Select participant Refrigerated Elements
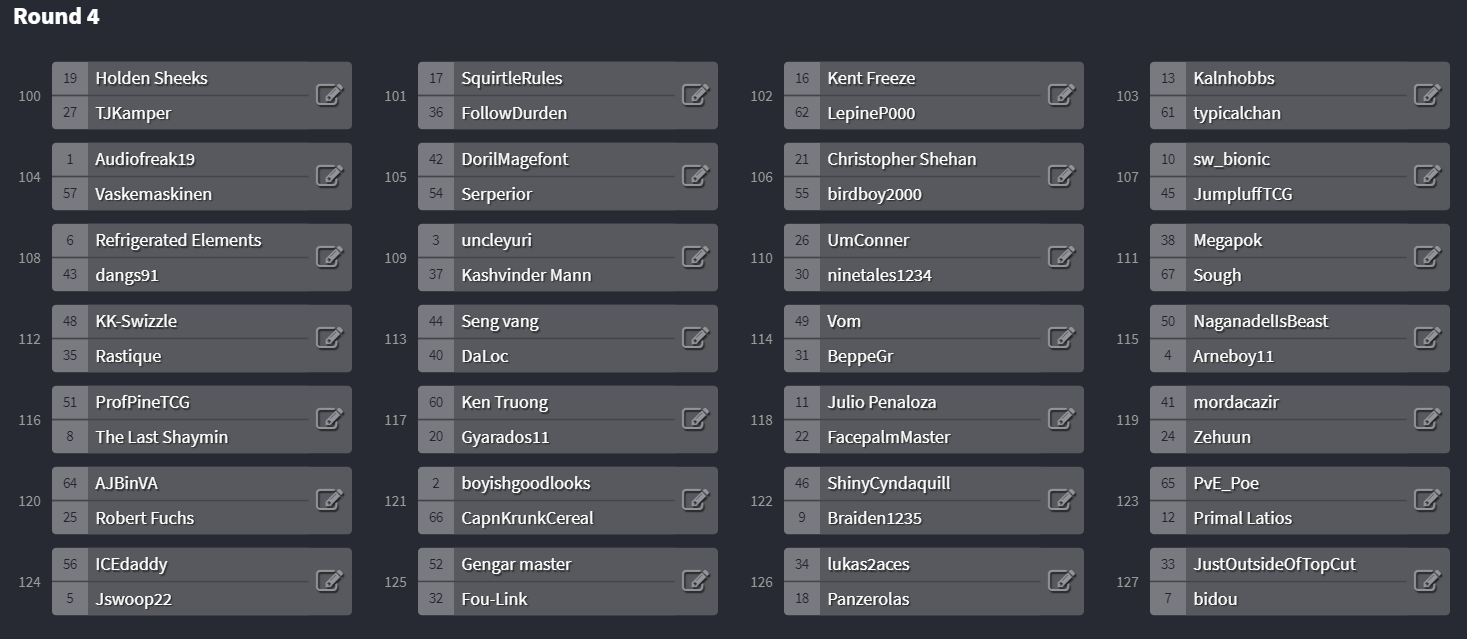This screenshot has height=639, width=1467. pos(178,240)
